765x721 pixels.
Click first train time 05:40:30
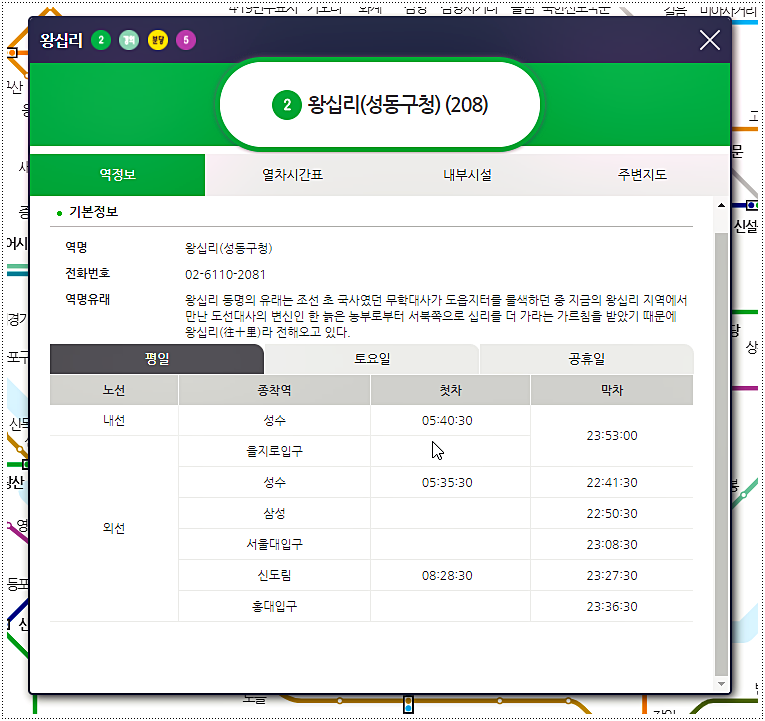[x=447, y=421]
